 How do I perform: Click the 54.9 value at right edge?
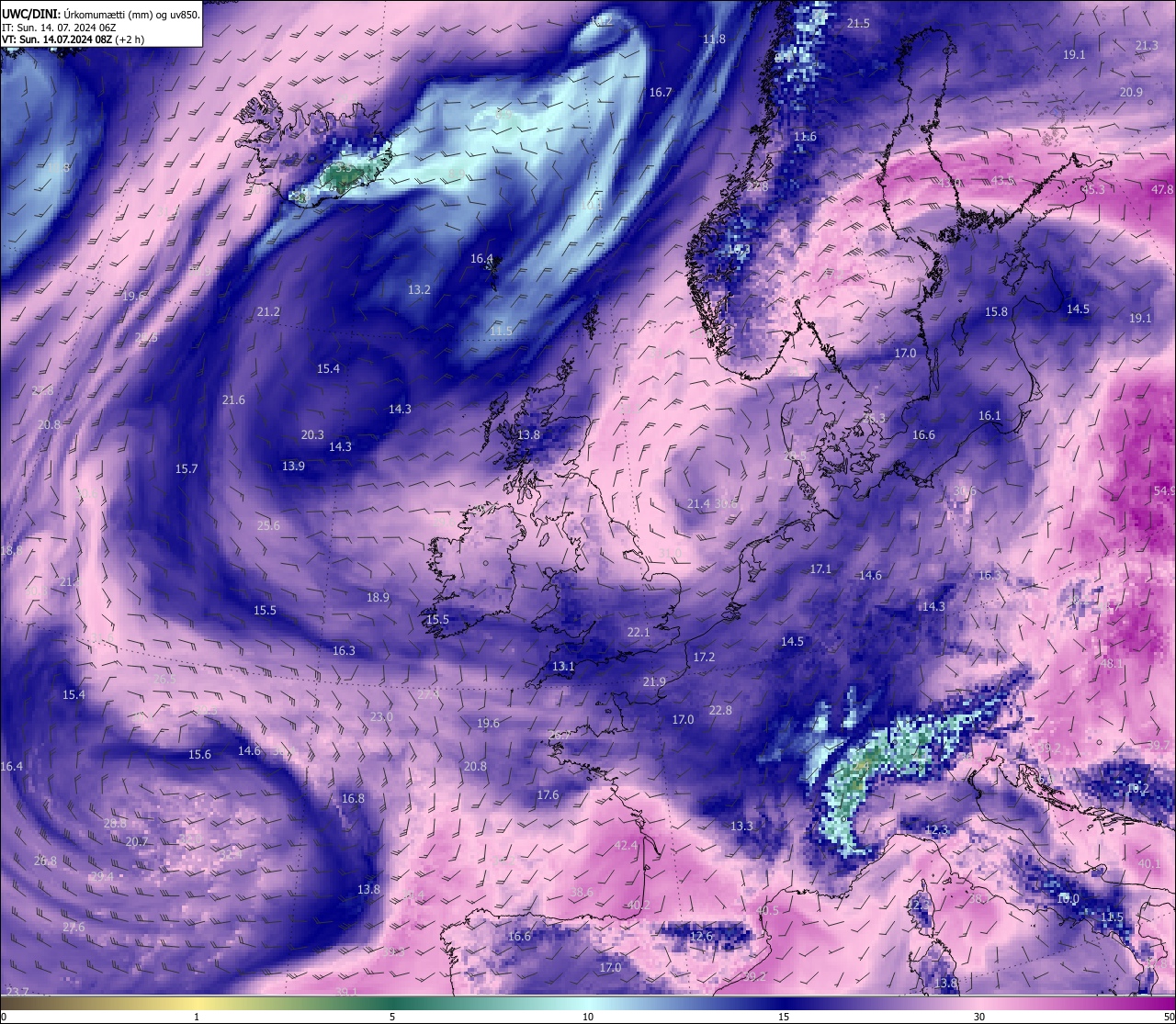pyautogui.click(x=1164, y=491)
